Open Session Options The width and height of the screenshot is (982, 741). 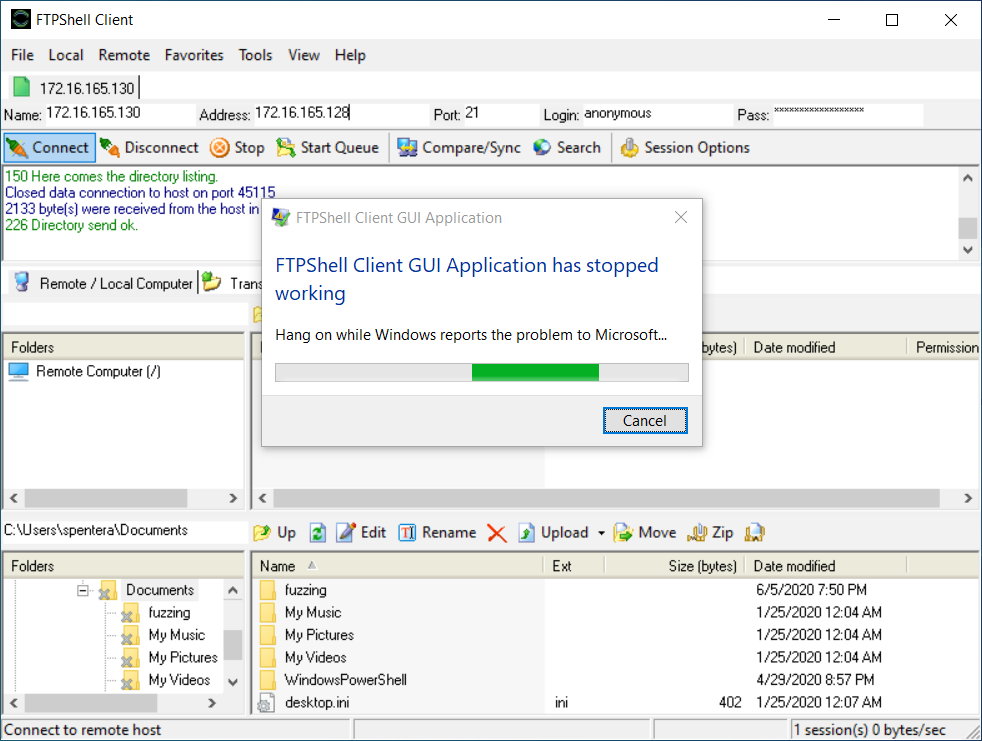coord(685,148)
